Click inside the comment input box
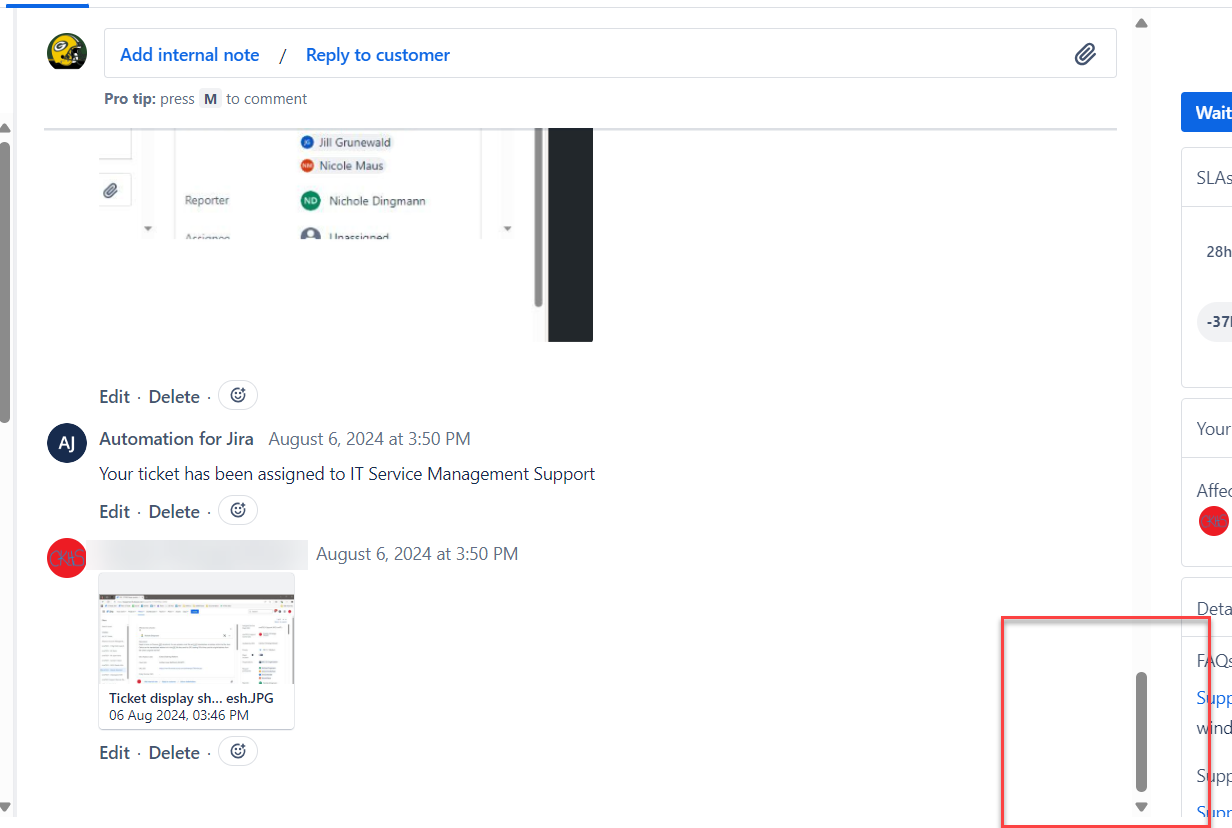This screenshot has height=828, width=1232. coord(610,54)
